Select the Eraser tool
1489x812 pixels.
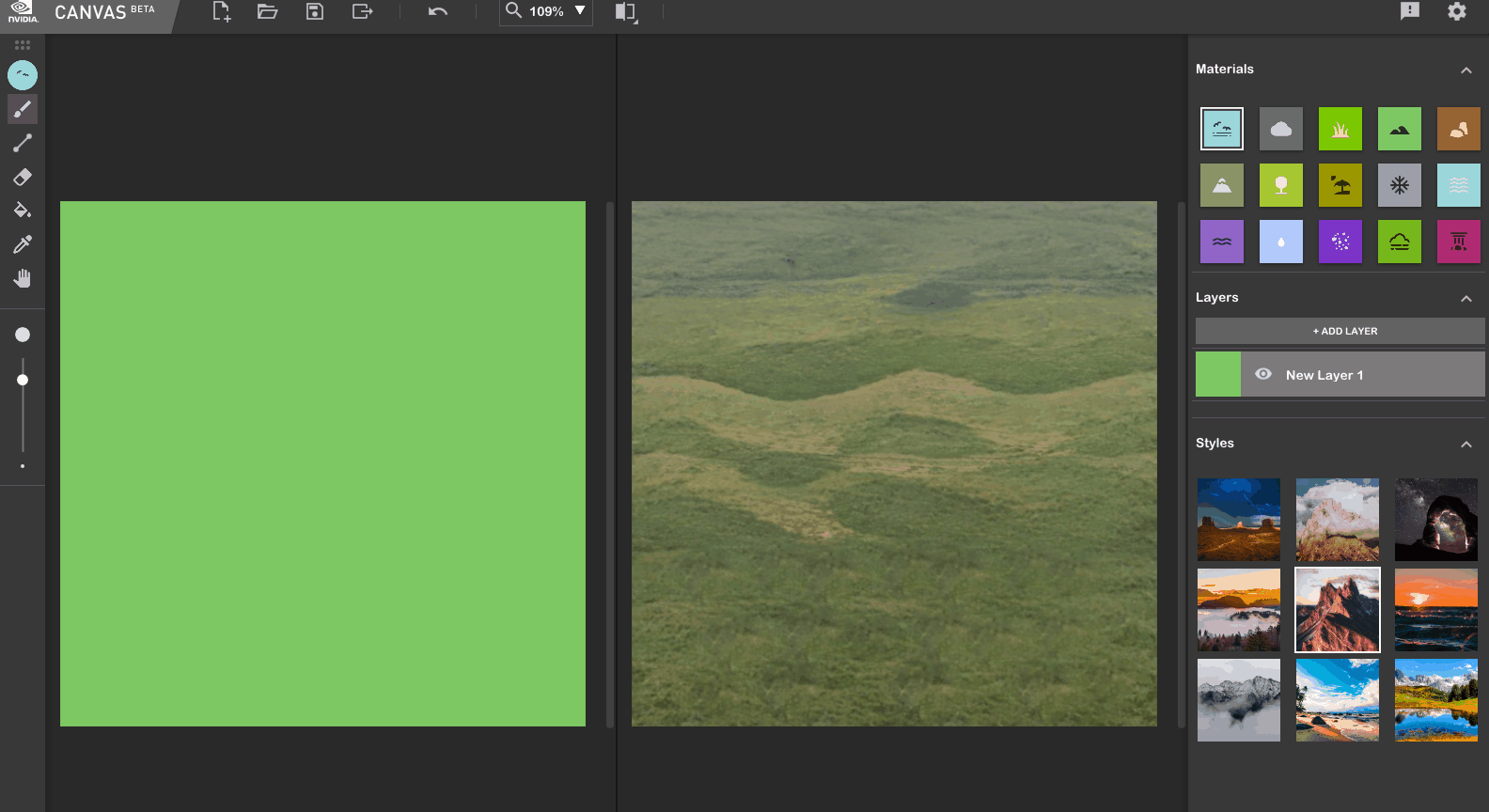point(23,177)
